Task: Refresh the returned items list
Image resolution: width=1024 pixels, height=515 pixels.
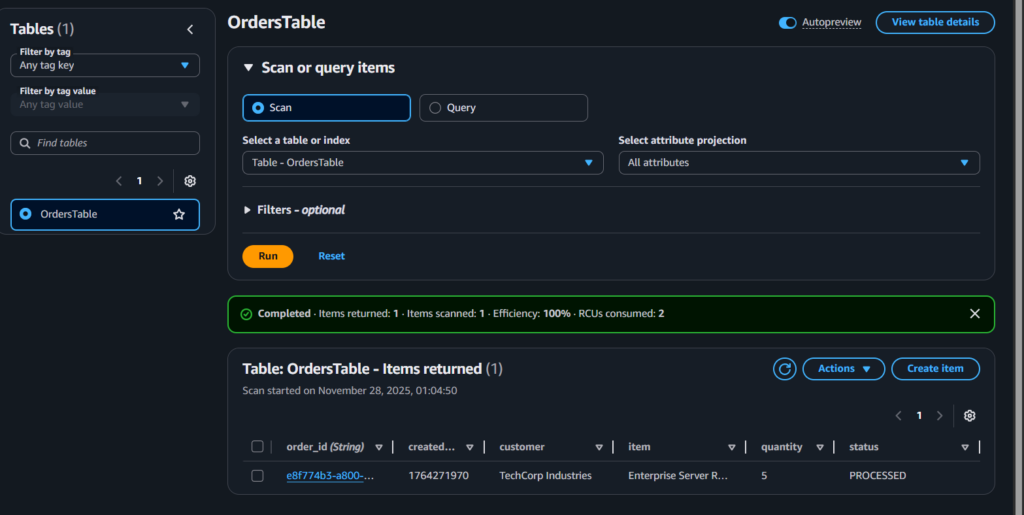Action: [x=785, y=369]
